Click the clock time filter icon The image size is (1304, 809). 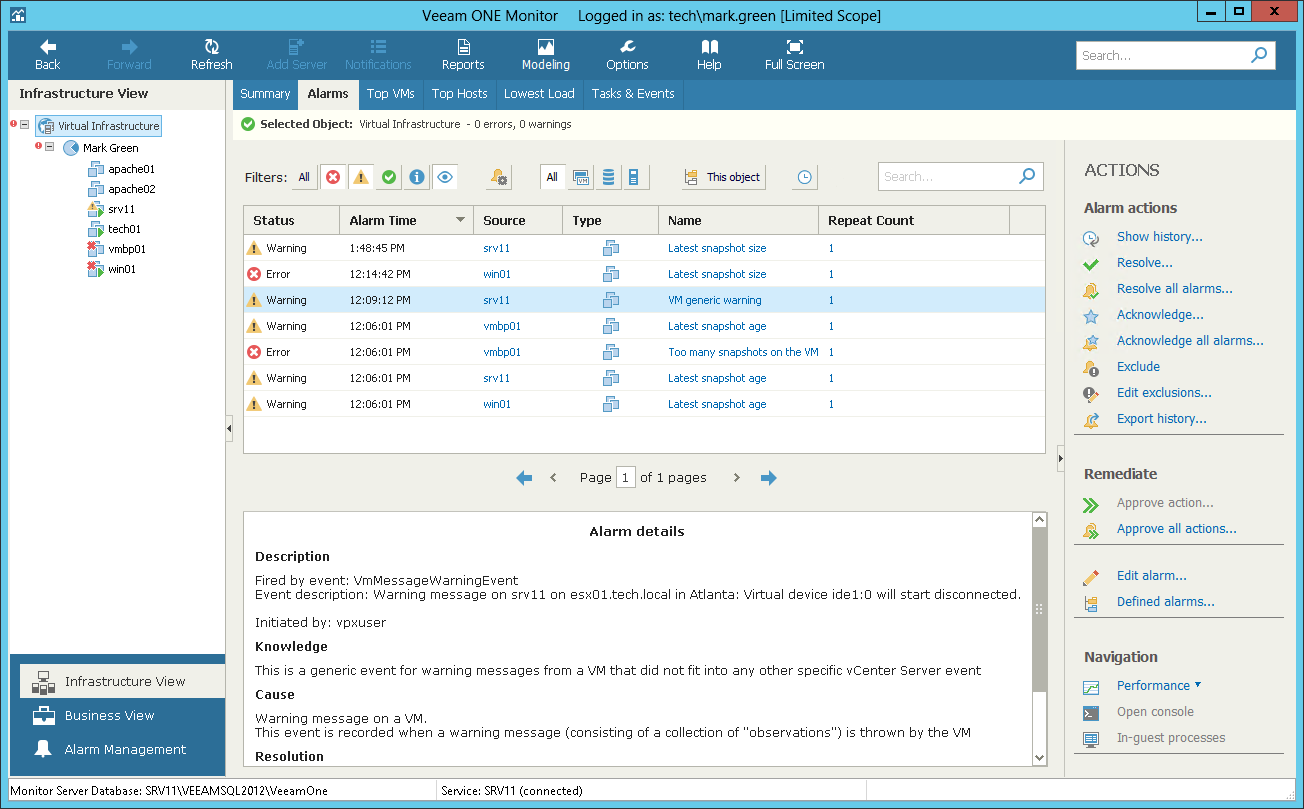point(805,177)
